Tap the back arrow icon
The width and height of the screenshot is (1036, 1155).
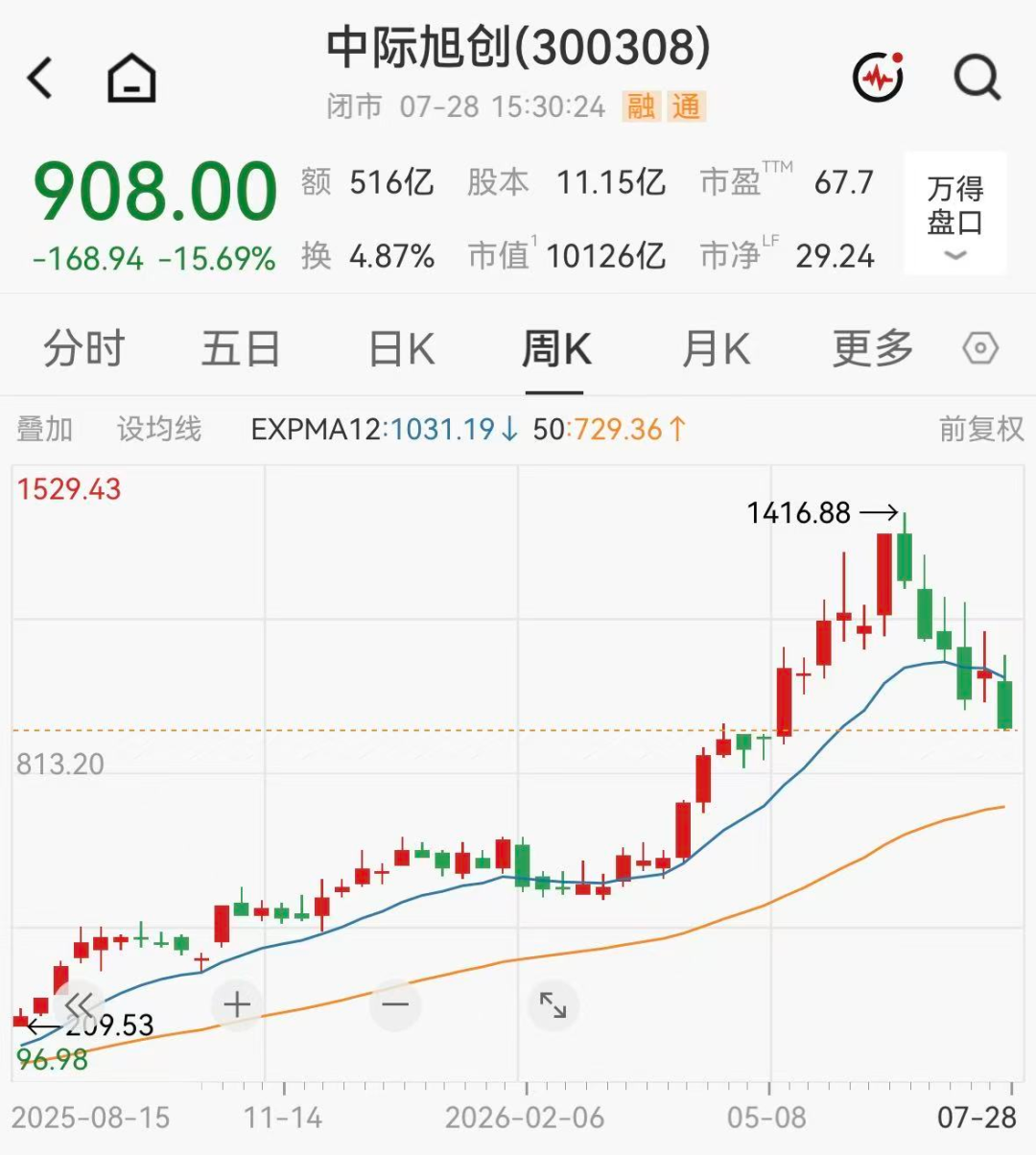coord(40,78)
